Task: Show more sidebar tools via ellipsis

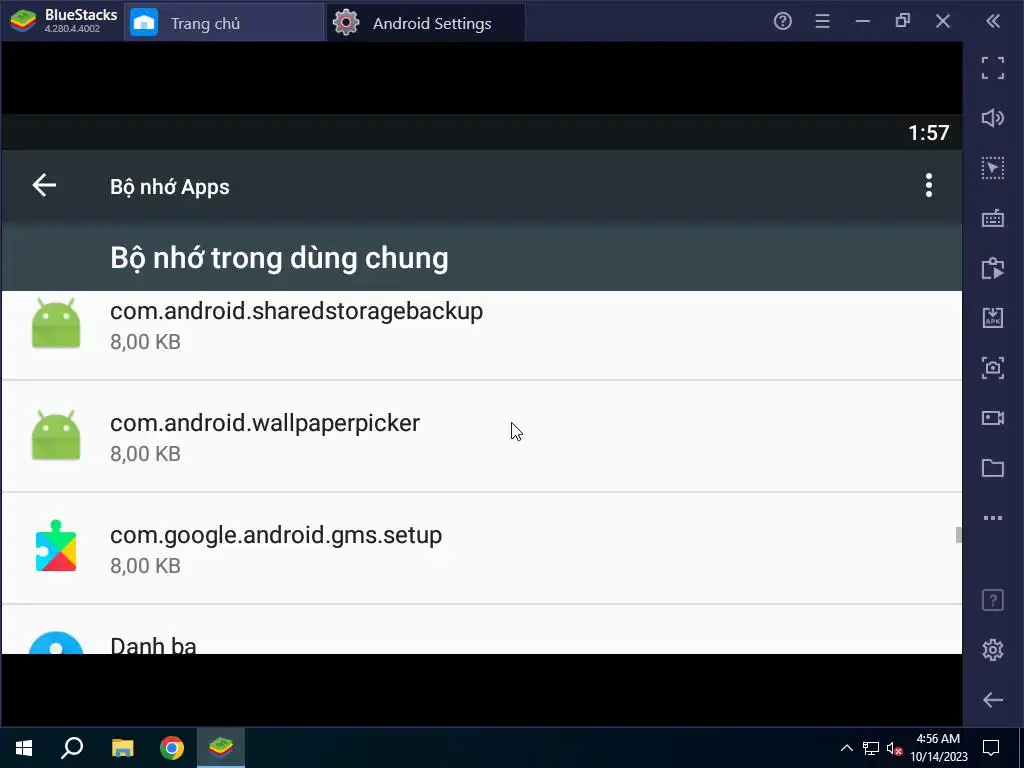Action: [x=993, y=518]
